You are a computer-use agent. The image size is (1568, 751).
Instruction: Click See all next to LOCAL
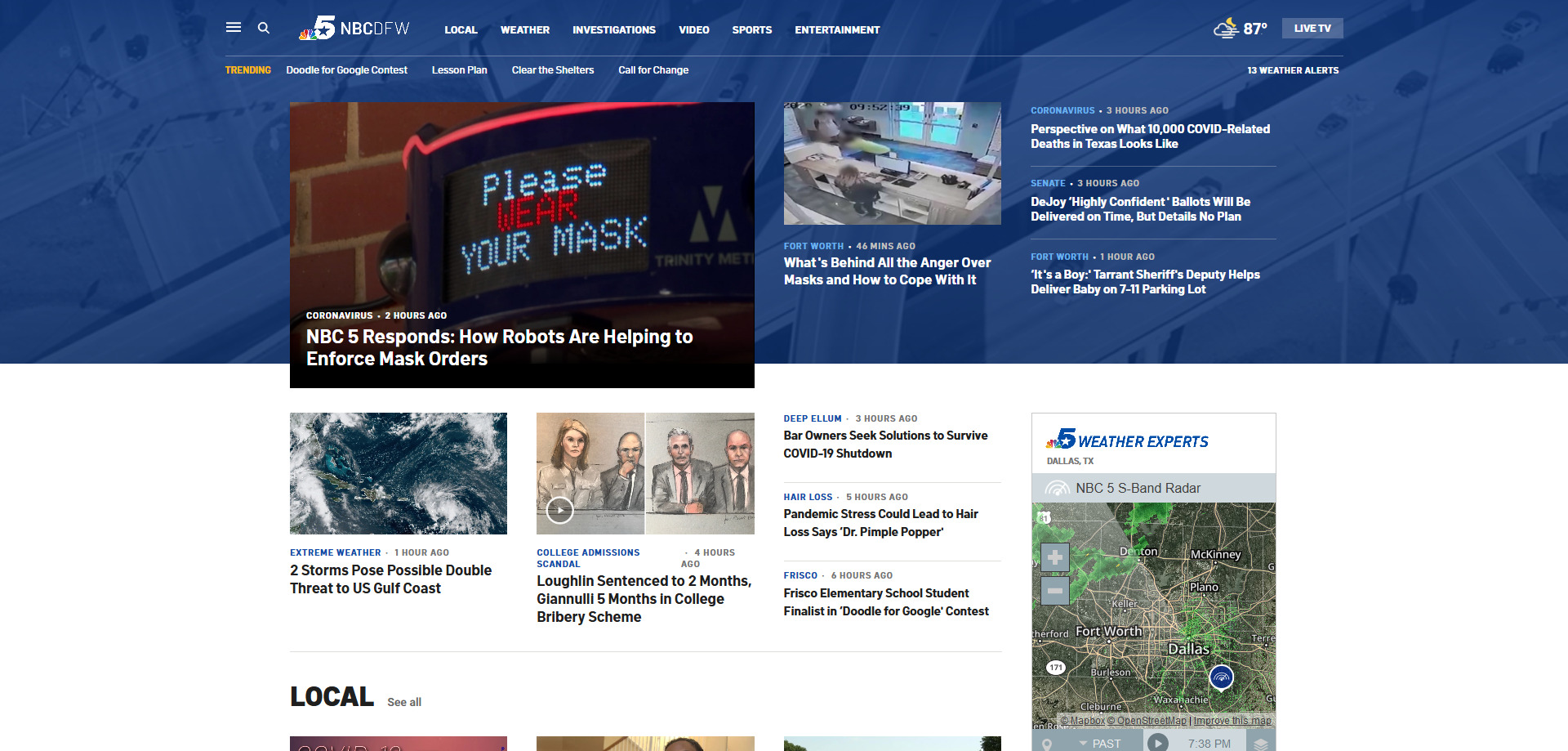pyautogui.click(x=404, y=702)
